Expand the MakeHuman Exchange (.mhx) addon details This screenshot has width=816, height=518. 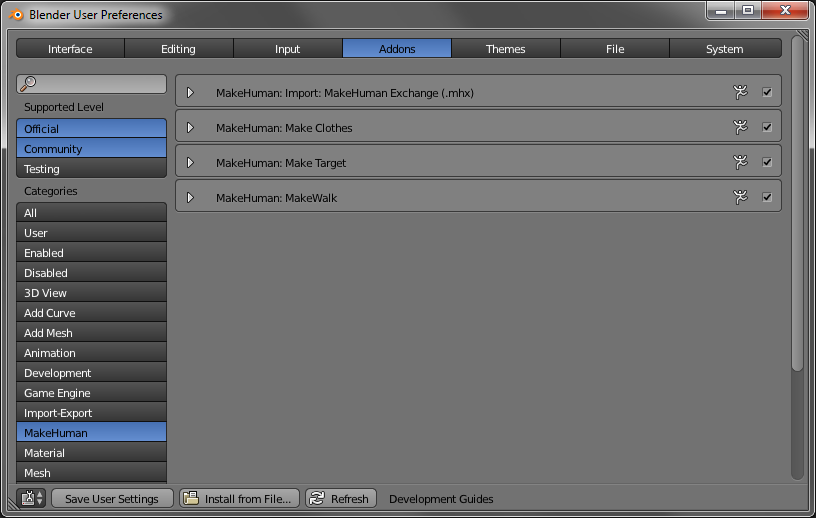pos(190,93)
